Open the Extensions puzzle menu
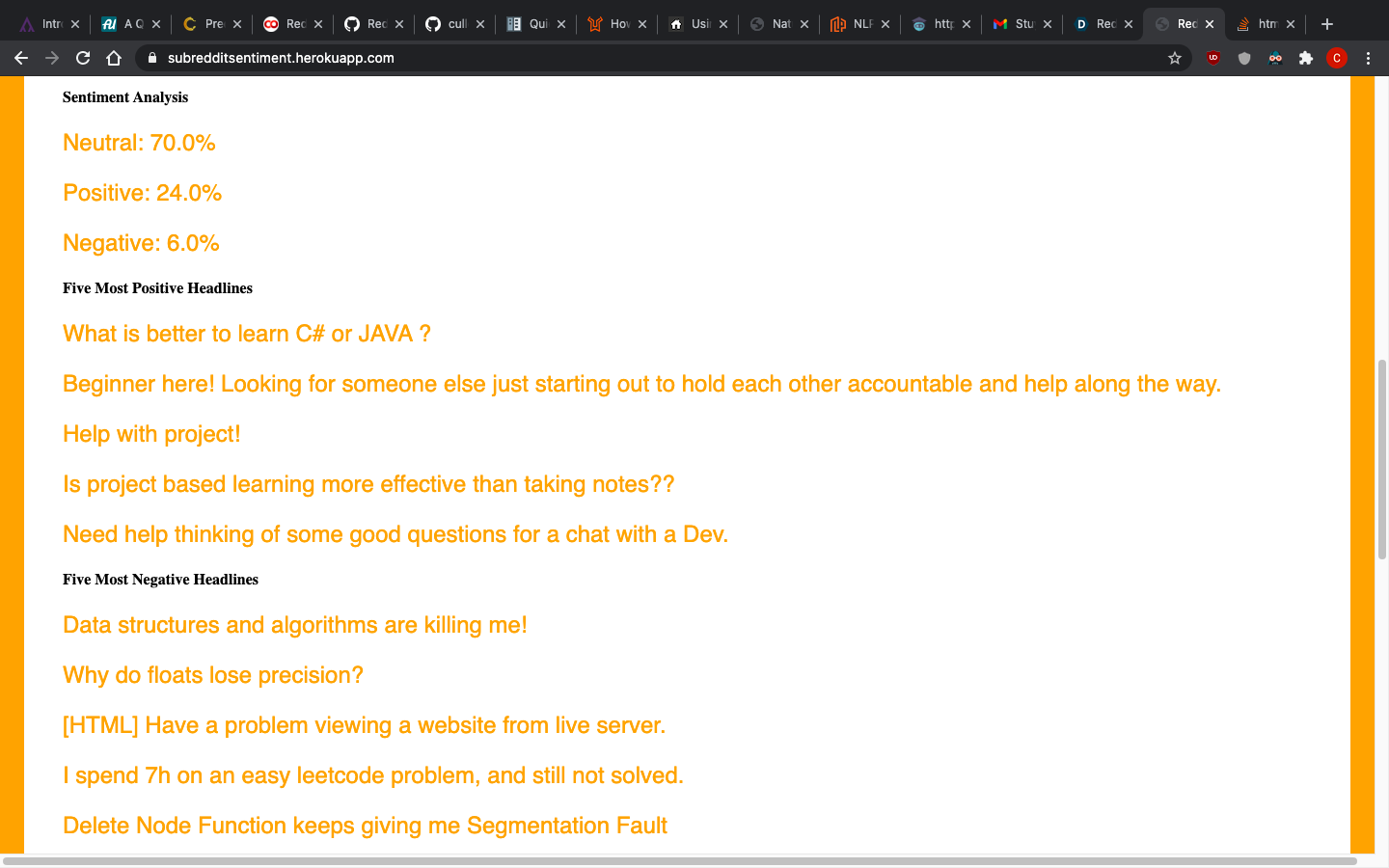This screenshot has height=868, width=1389. coord(1306,58)
